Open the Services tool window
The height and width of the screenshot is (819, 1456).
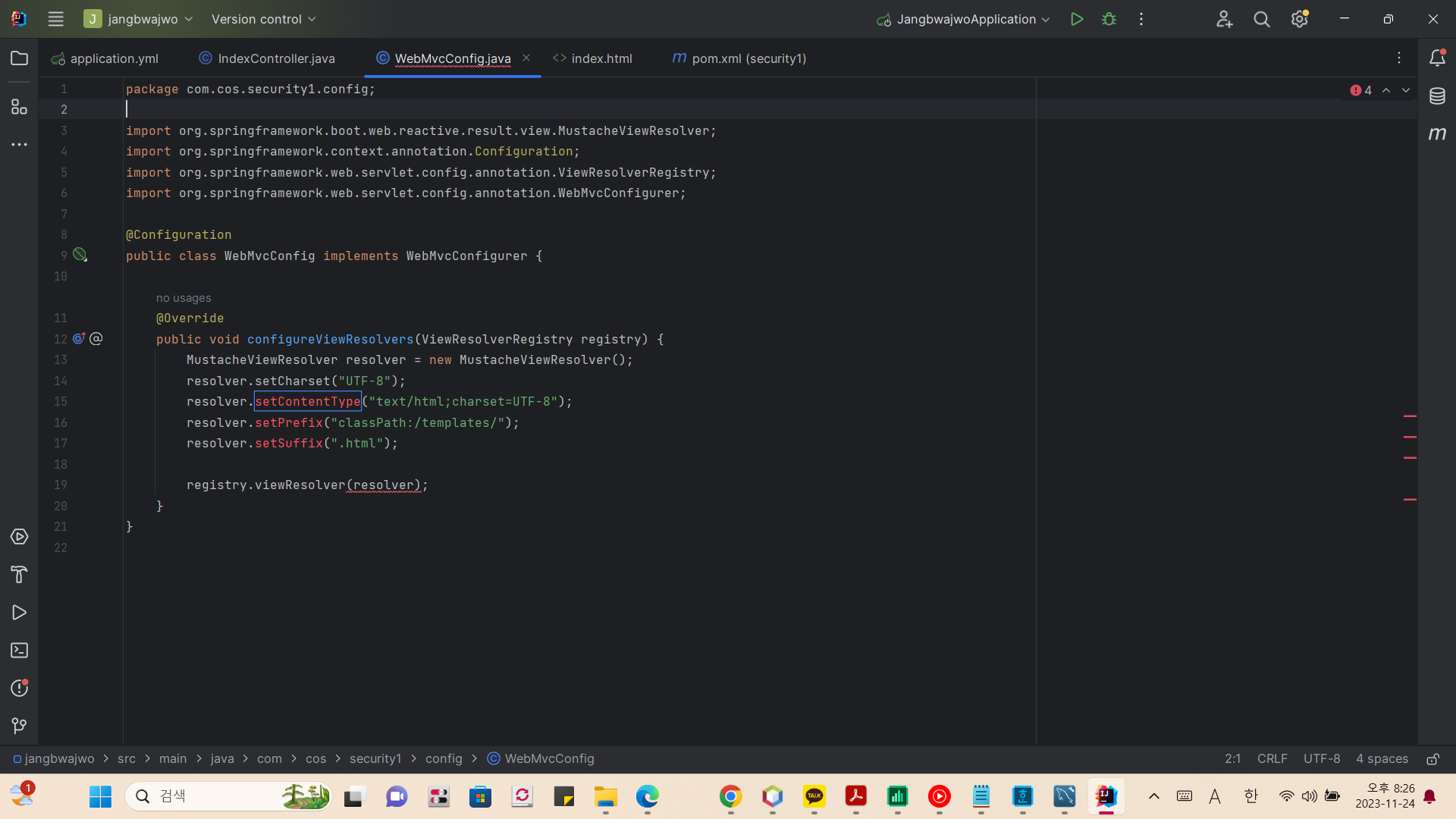(x=20, y=537)
